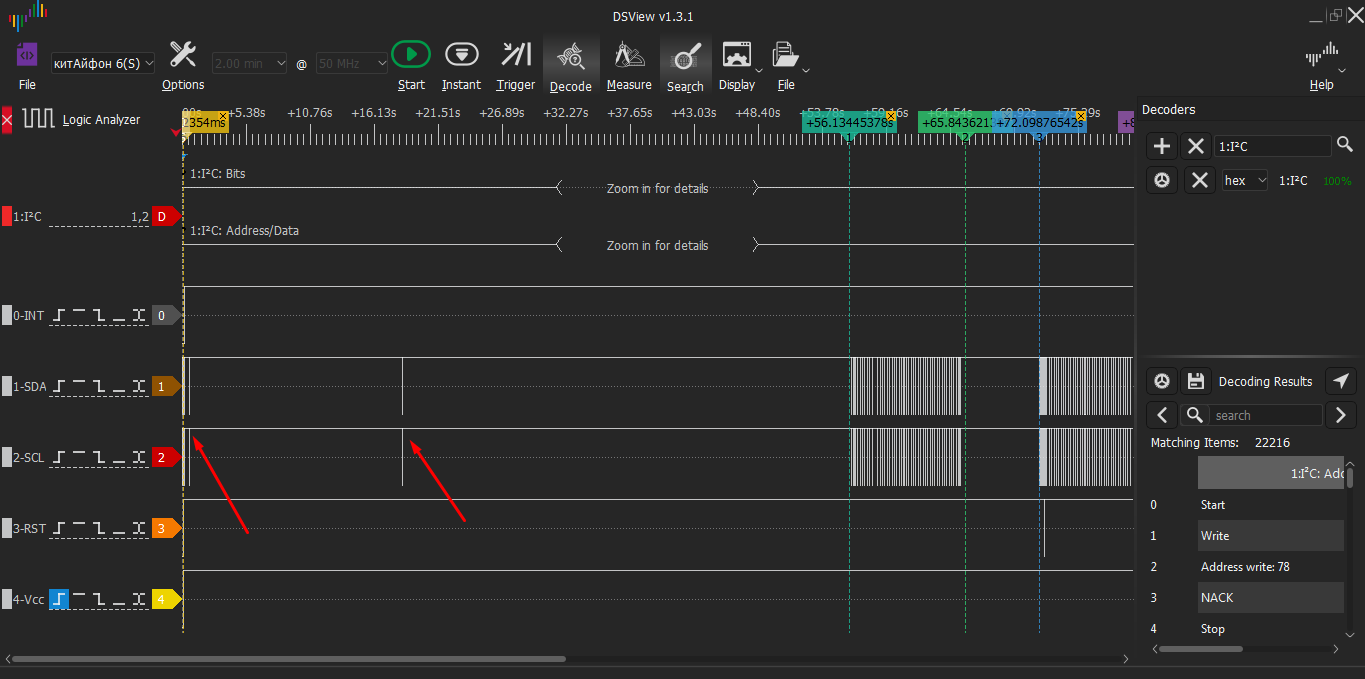Click the 0-INT channel name label
Image resolution: width=1365 pixels, height=679 pixels.
tap(29, 315)
